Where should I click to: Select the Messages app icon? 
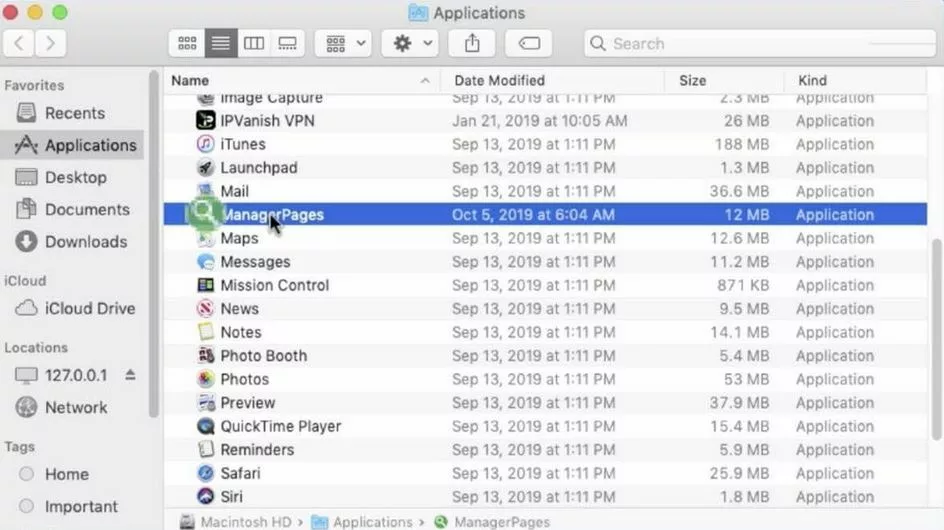coord(206,261)
